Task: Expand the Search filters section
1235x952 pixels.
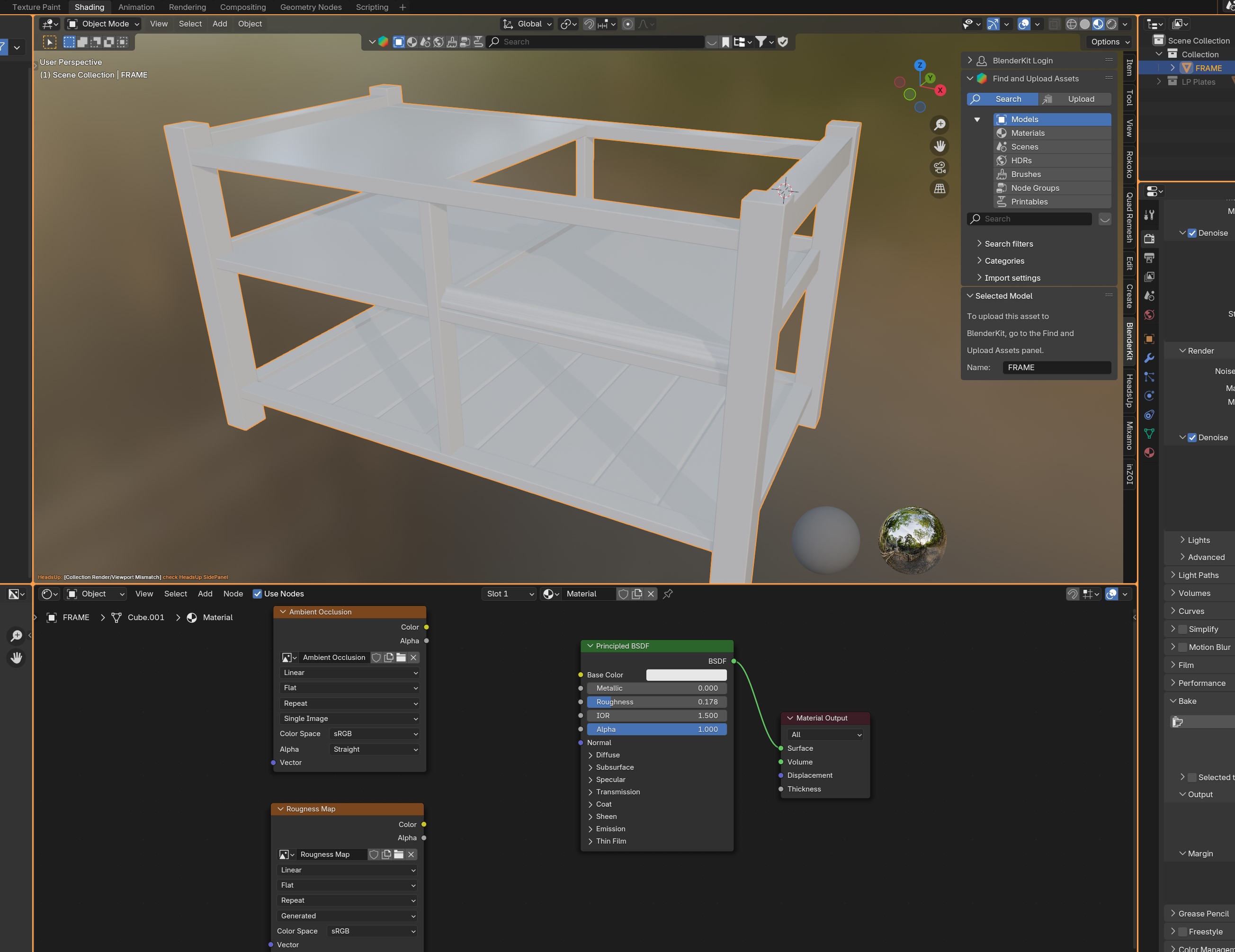Action: tap(1008, 244)
